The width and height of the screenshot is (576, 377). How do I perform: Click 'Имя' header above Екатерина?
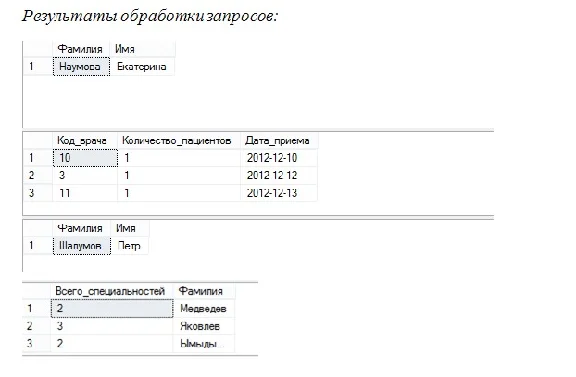click(142, 49)
